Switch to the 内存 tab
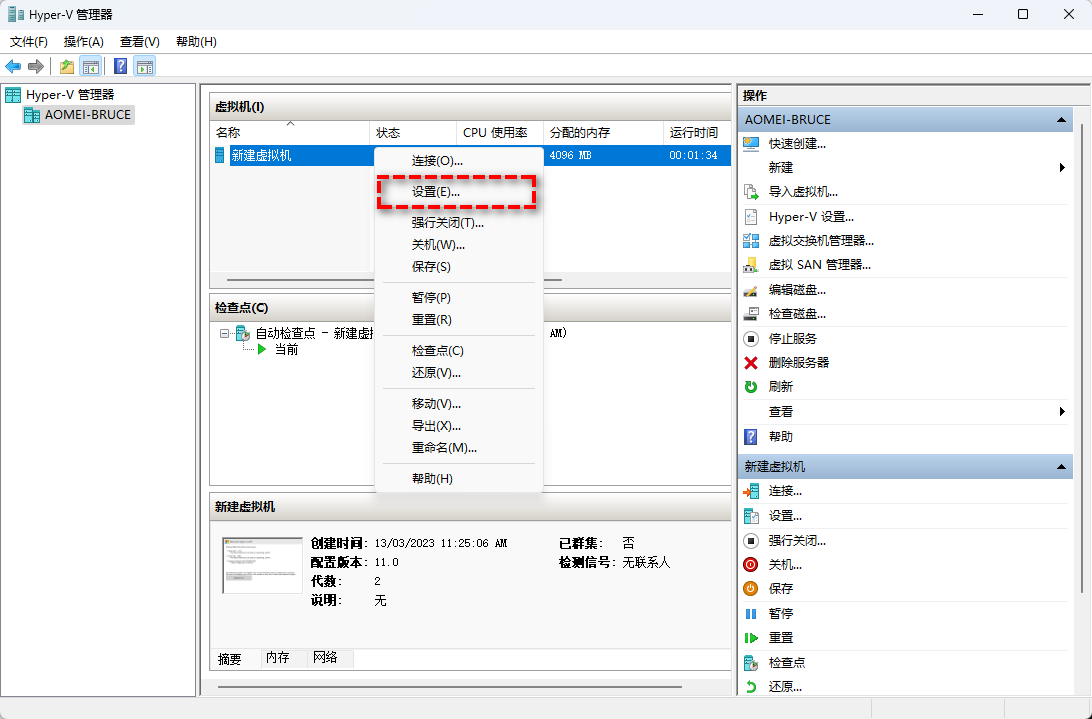Viewport: 1092px width, 719px height. coord(279,658)
